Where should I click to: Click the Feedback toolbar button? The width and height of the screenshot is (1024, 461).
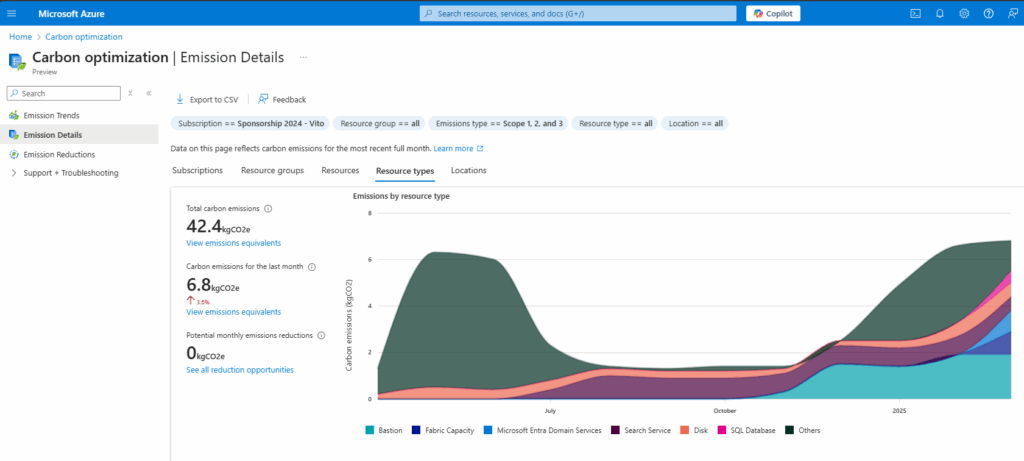(282, 99)
